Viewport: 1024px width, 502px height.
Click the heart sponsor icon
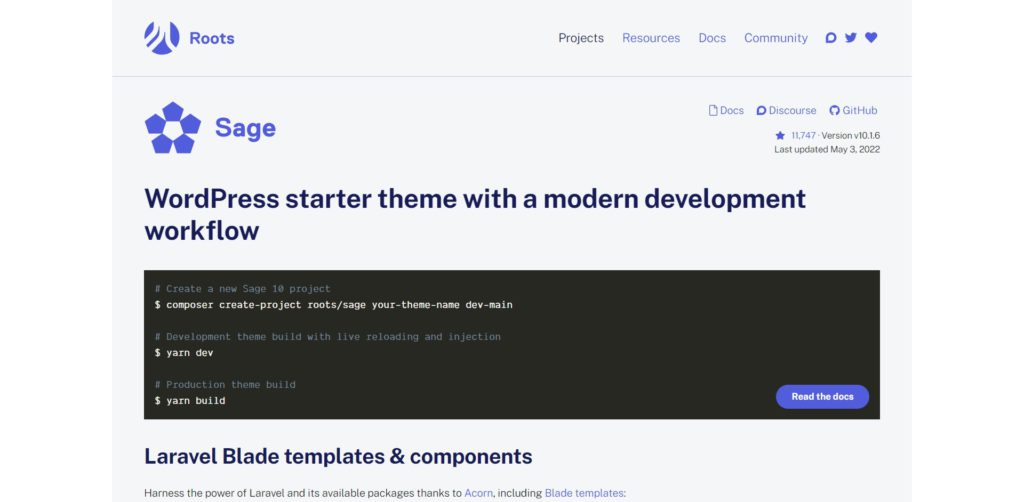(x=871, y=38)
